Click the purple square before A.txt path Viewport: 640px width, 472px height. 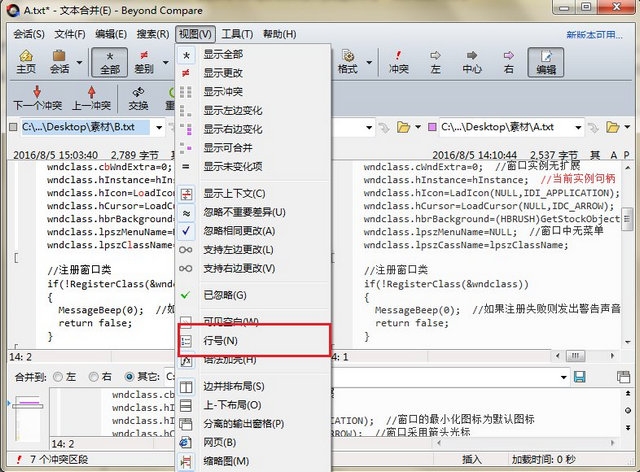point(432,127)
